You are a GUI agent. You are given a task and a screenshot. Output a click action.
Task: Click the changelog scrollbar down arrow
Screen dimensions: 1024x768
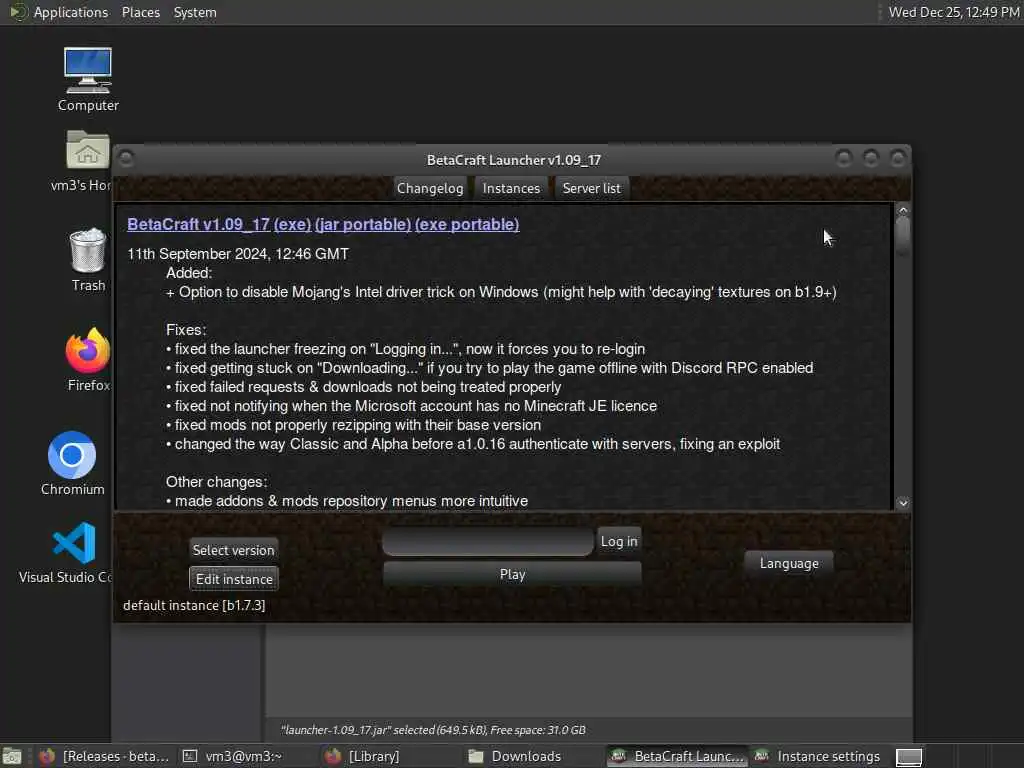(x=903, y=503)
